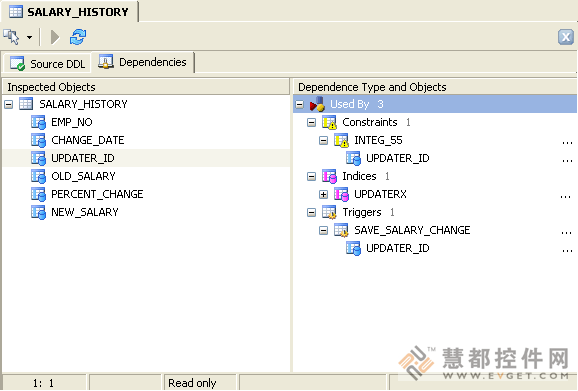
Task: Collapse the Constraints group
Action: (311, 122)
